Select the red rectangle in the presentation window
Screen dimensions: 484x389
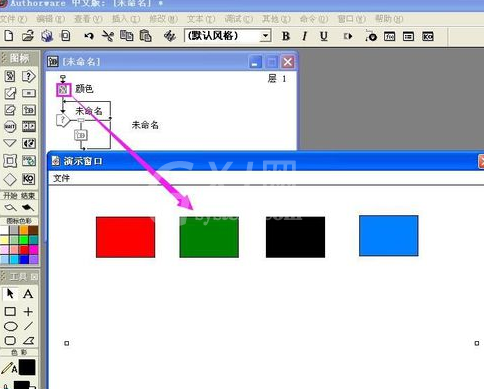[125, 237]
